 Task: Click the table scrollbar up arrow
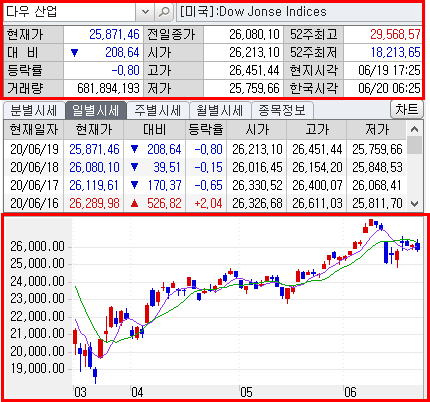click(414, 129)
